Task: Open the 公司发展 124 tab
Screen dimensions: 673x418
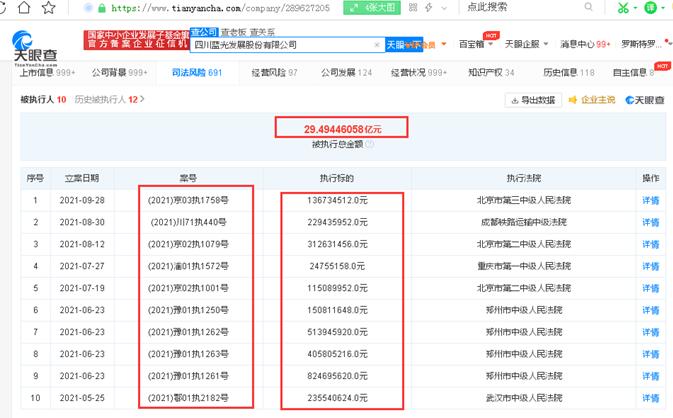Action: (346, 73)
